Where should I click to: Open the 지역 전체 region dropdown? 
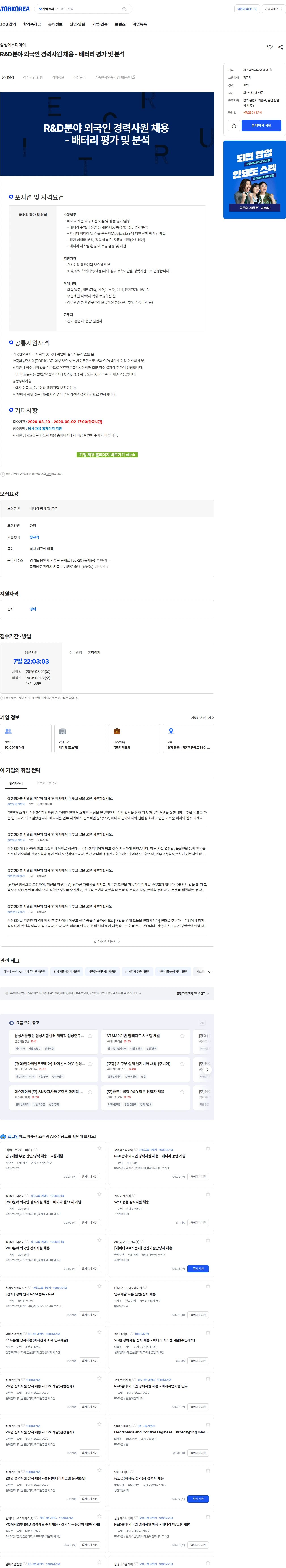(49, 9)
